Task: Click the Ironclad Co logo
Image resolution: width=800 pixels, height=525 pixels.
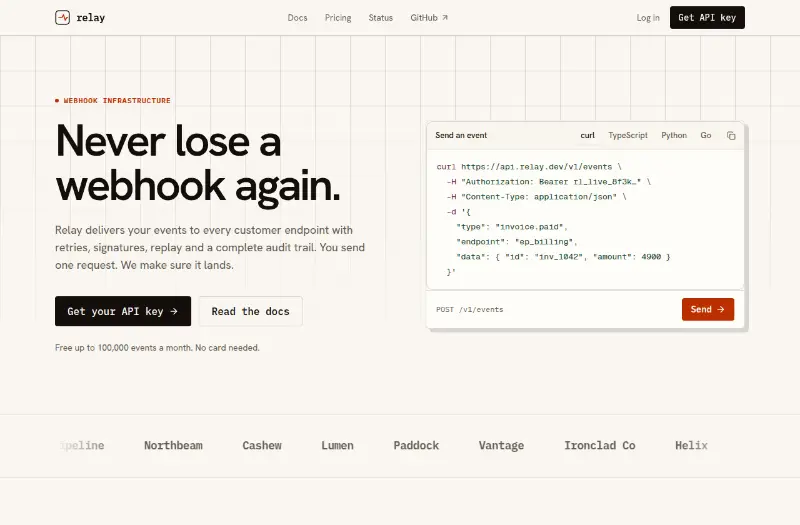Action: (599, 445)
